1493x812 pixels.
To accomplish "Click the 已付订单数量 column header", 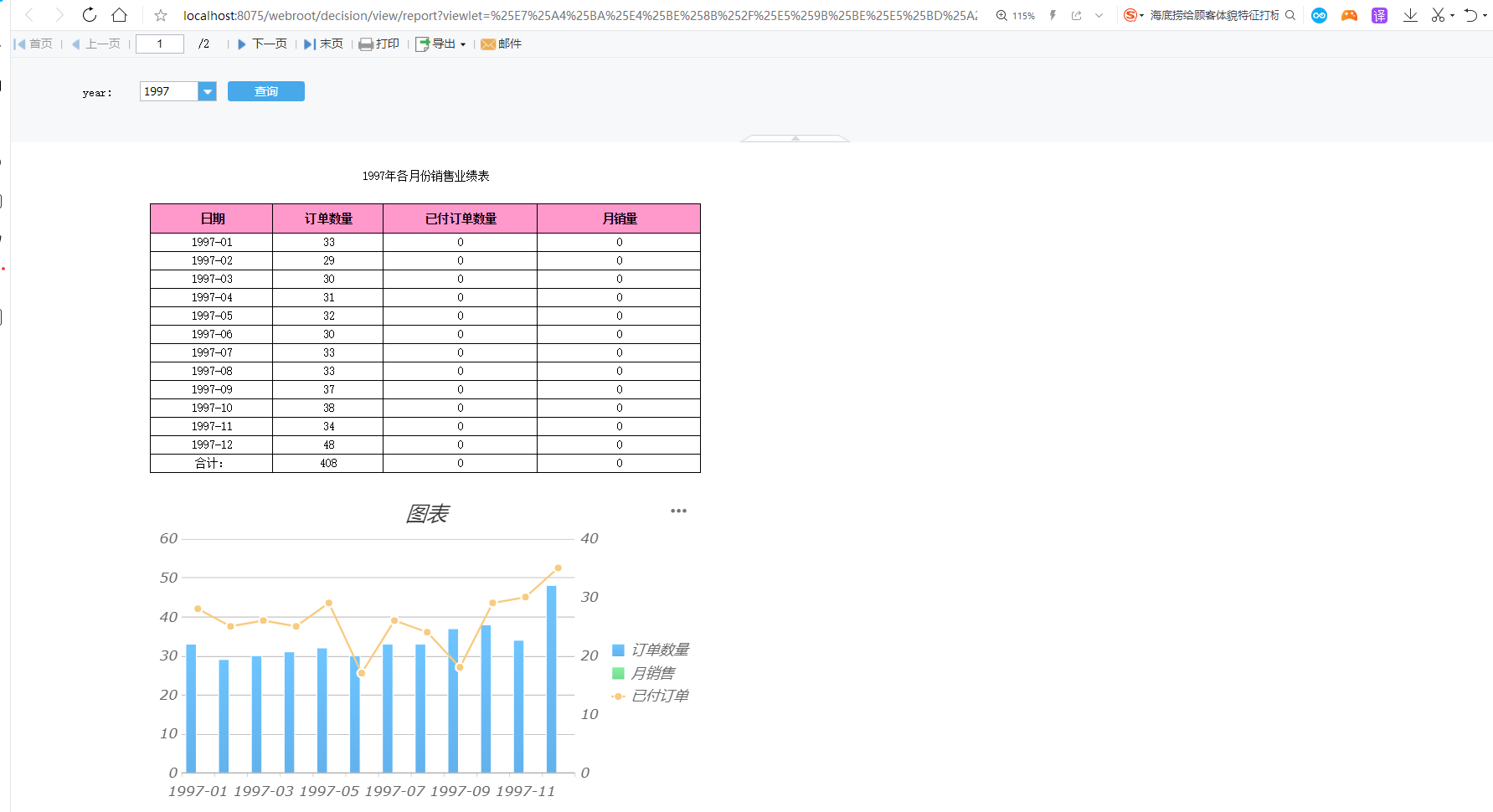I will (461, 218).
